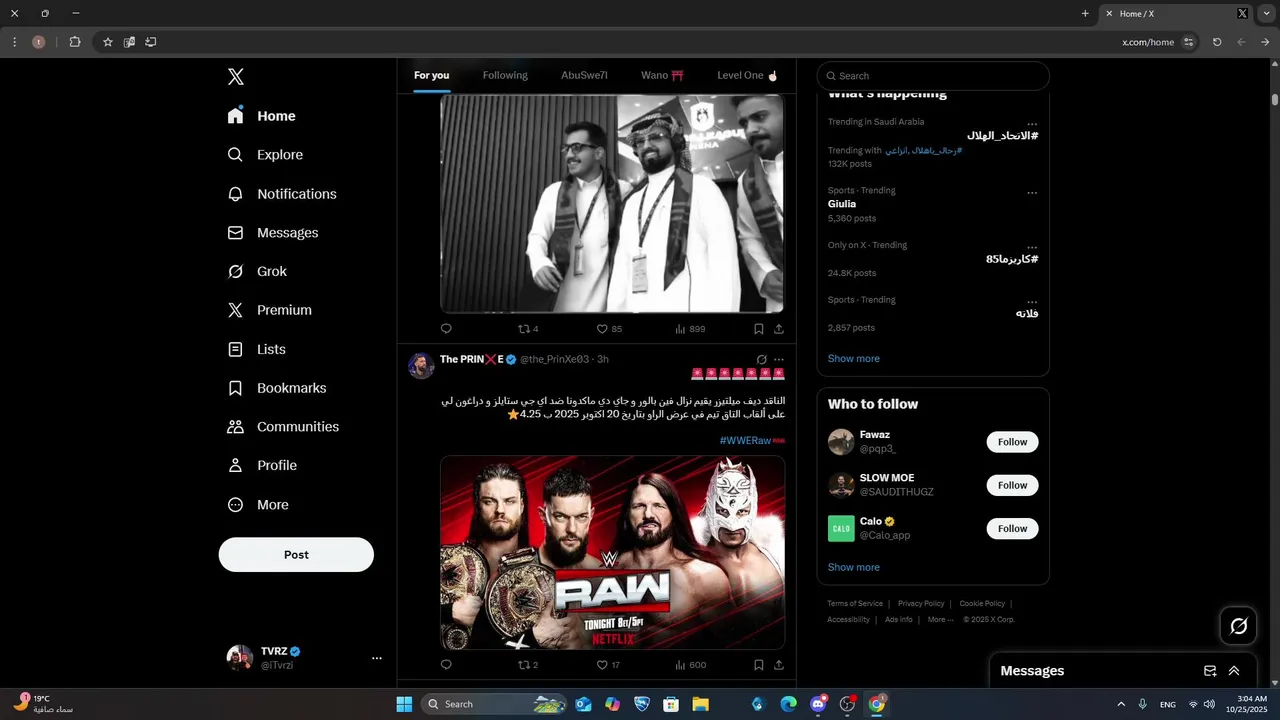
Task: Bookmark the WWE Raw post
Action: [759, 665]
